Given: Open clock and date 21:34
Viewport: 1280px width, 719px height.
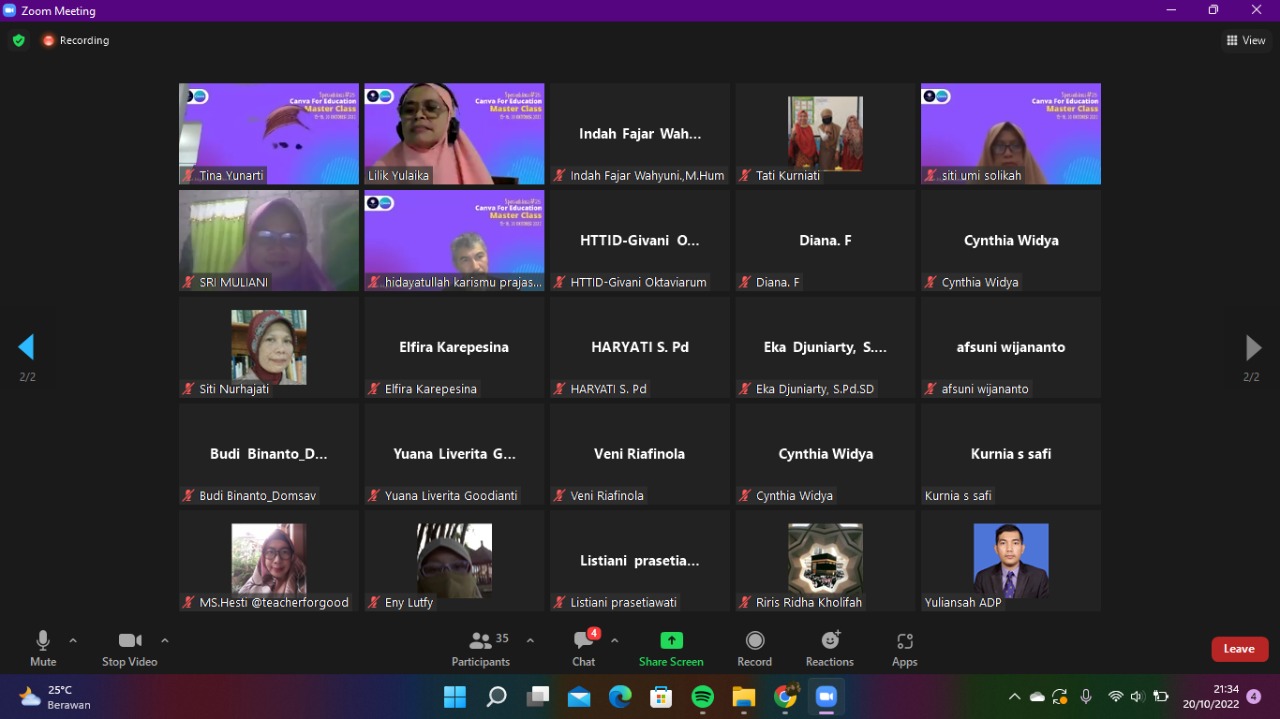Looking at the screenshot, I should pos(1211,697).
